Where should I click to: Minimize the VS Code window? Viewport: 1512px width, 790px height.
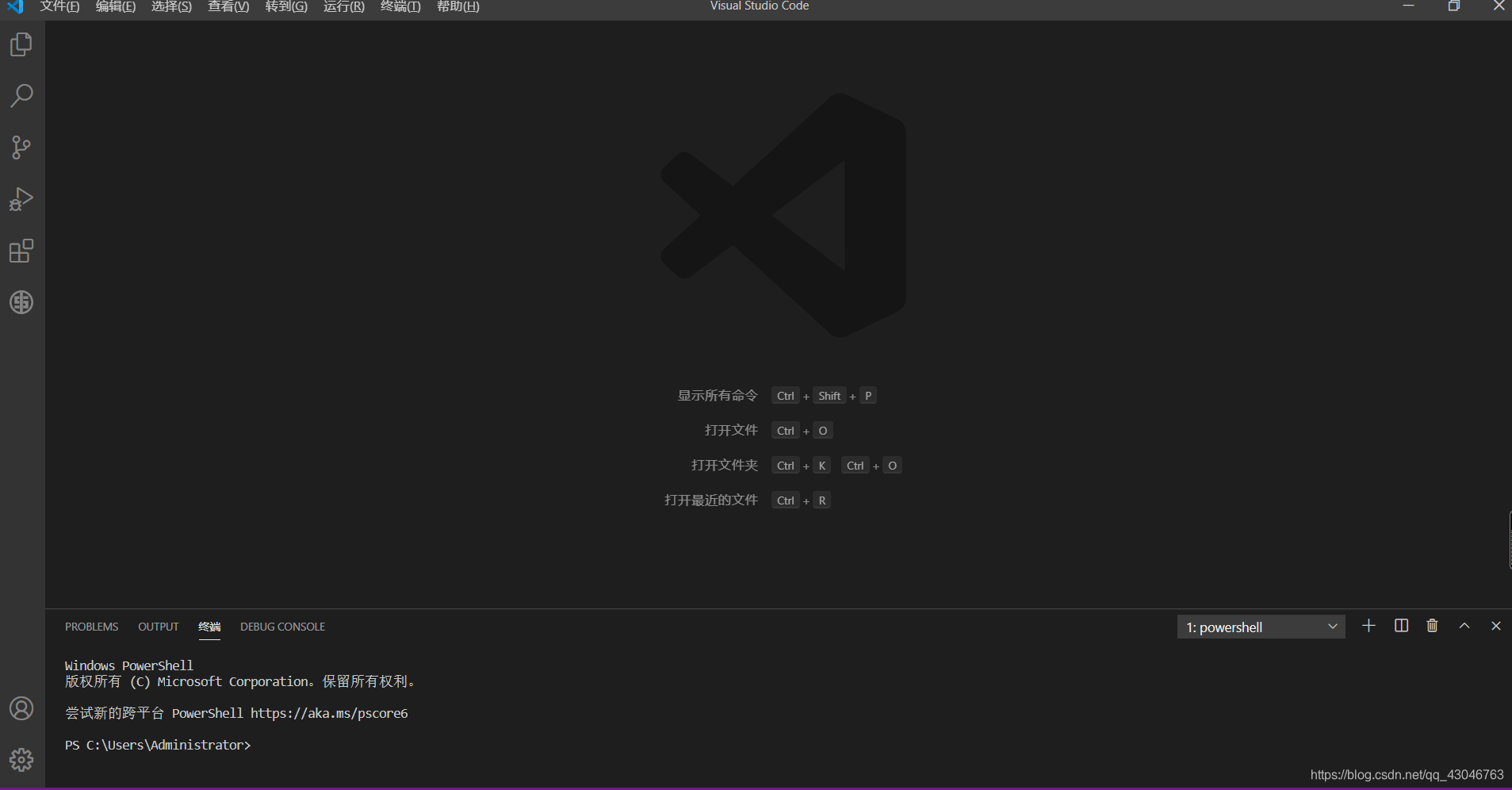point(1408,6)
